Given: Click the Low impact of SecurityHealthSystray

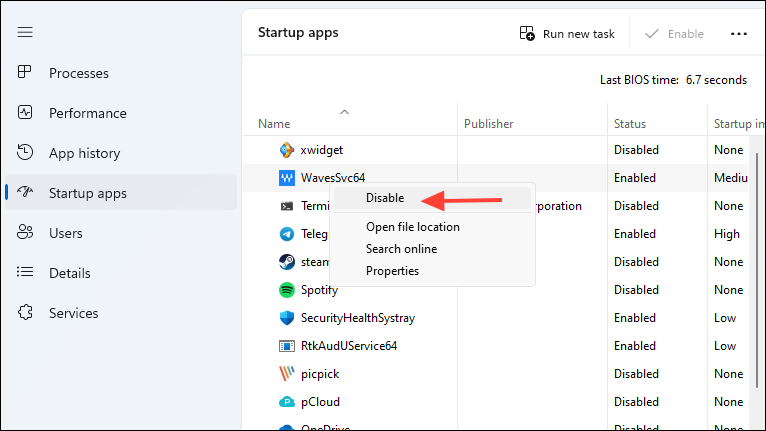Looking at the screenshot, I should click(x=724, y=318).
